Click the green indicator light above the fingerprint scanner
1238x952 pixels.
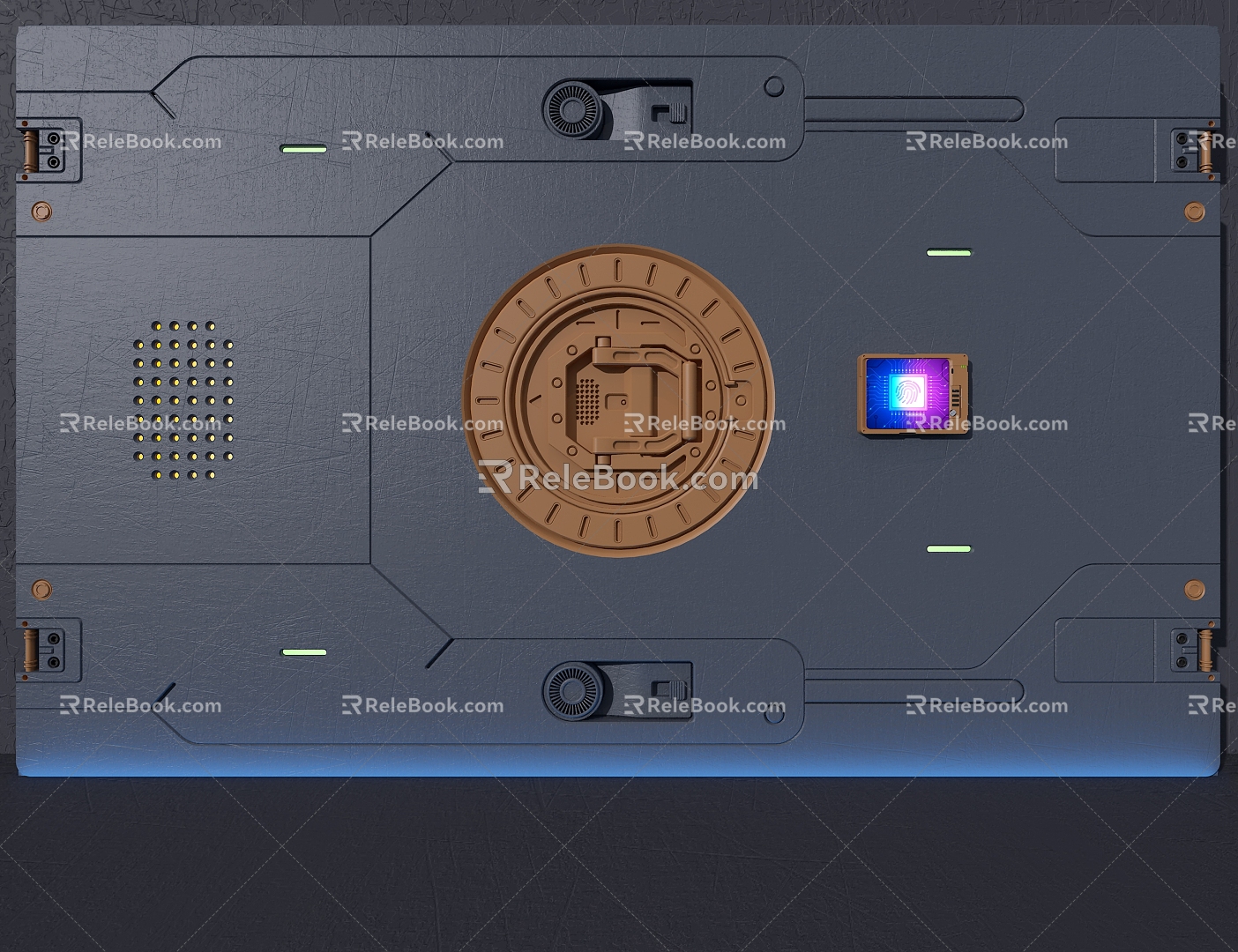949,253
